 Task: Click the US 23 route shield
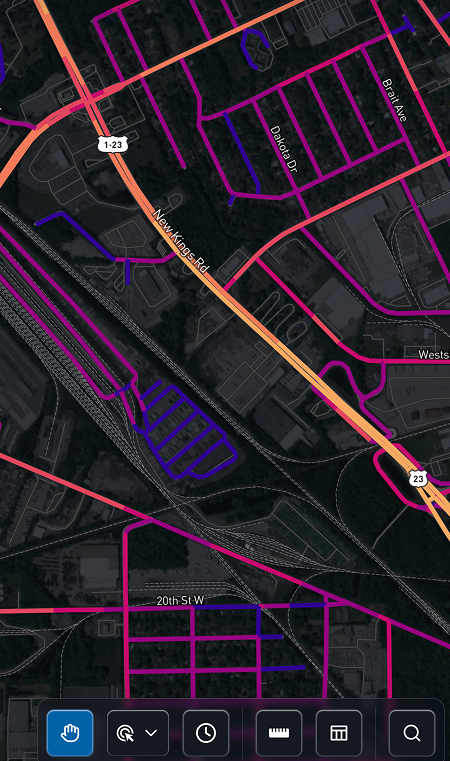[418, 479]
